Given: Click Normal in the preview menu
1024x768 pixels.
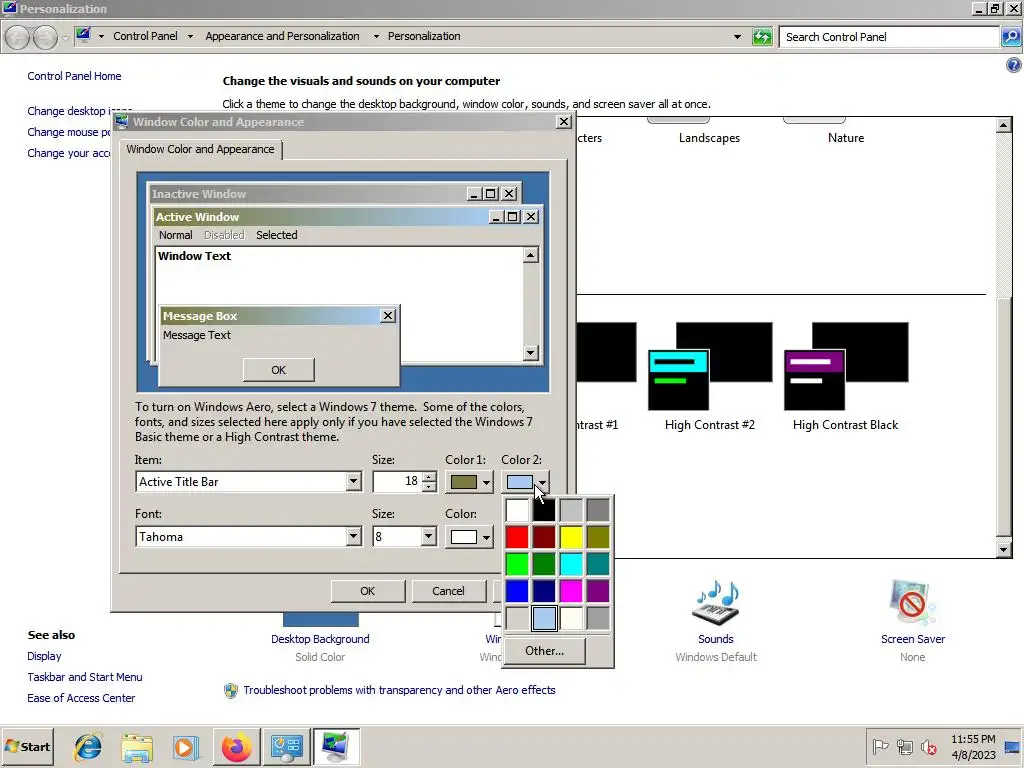Looking at the screenshot, I should (176, 235).
